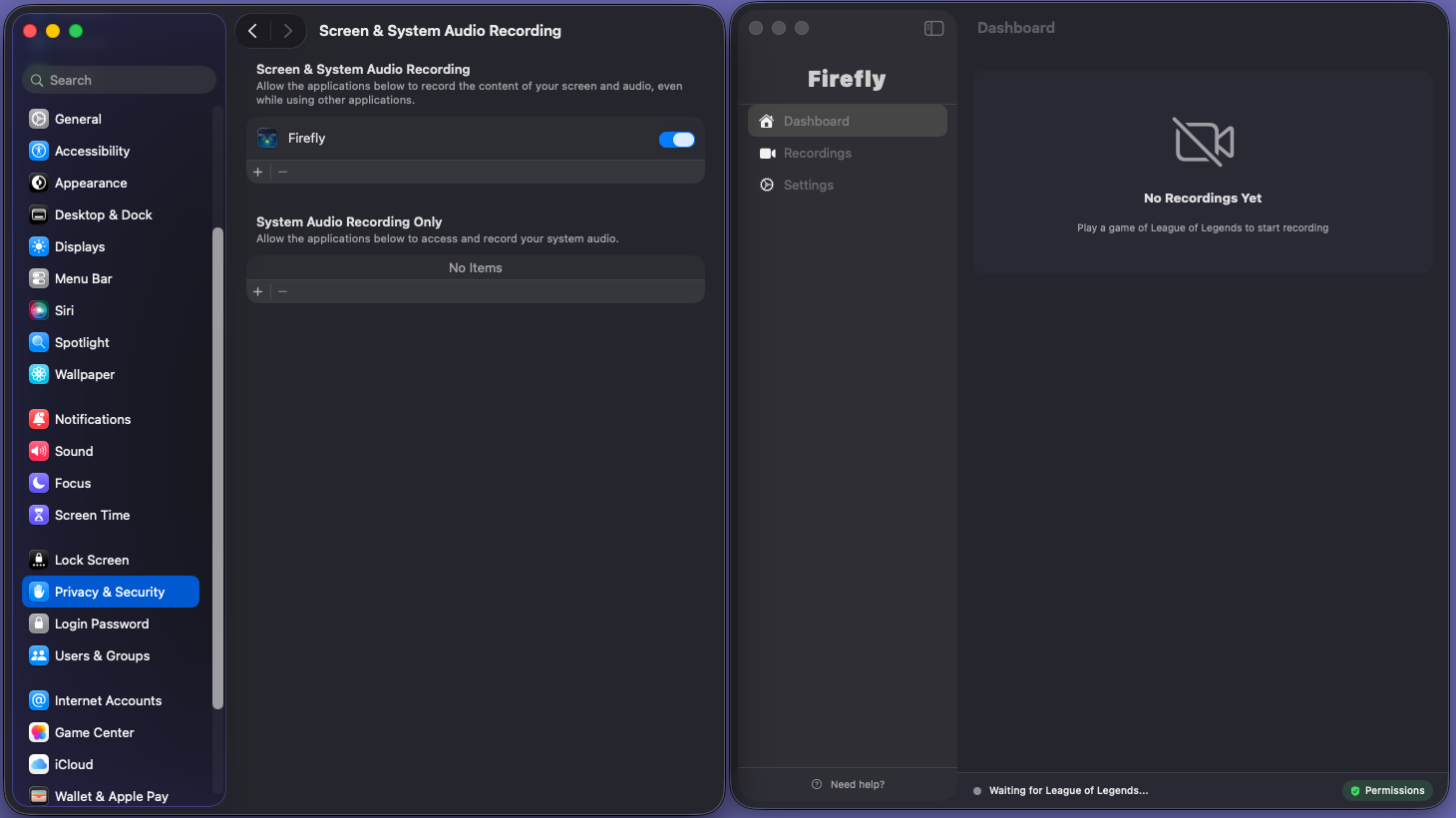Screen dimensions: 1456x818
Task: Select the Notifications bell icon
Action: point(39,419)
